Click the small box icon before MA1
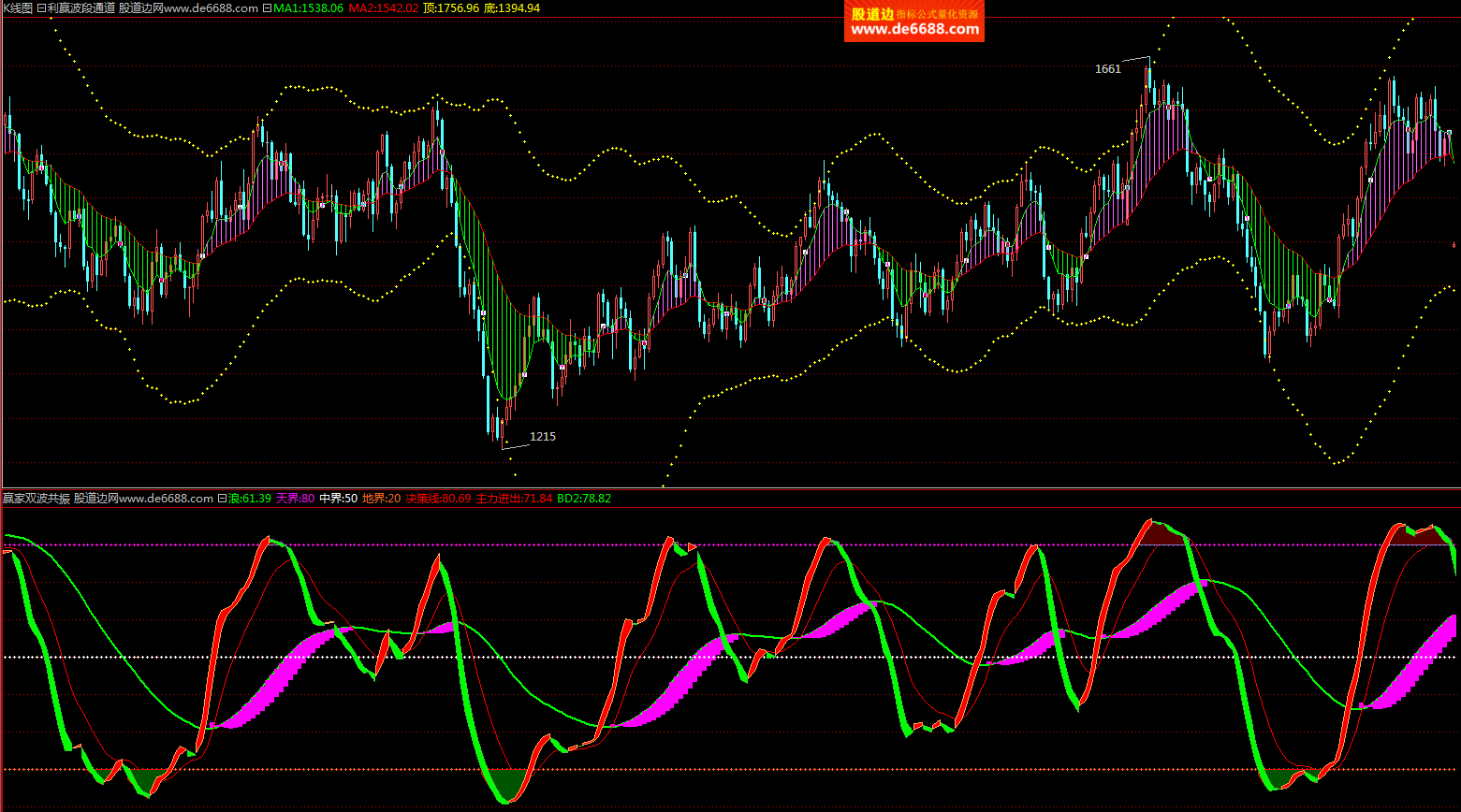This screenshot has width=1461, height=812. pos(267,8)
